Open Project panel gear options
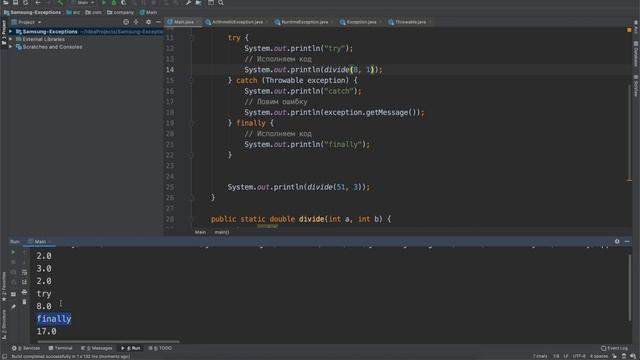Screen dimensions: 640x360 148,22
